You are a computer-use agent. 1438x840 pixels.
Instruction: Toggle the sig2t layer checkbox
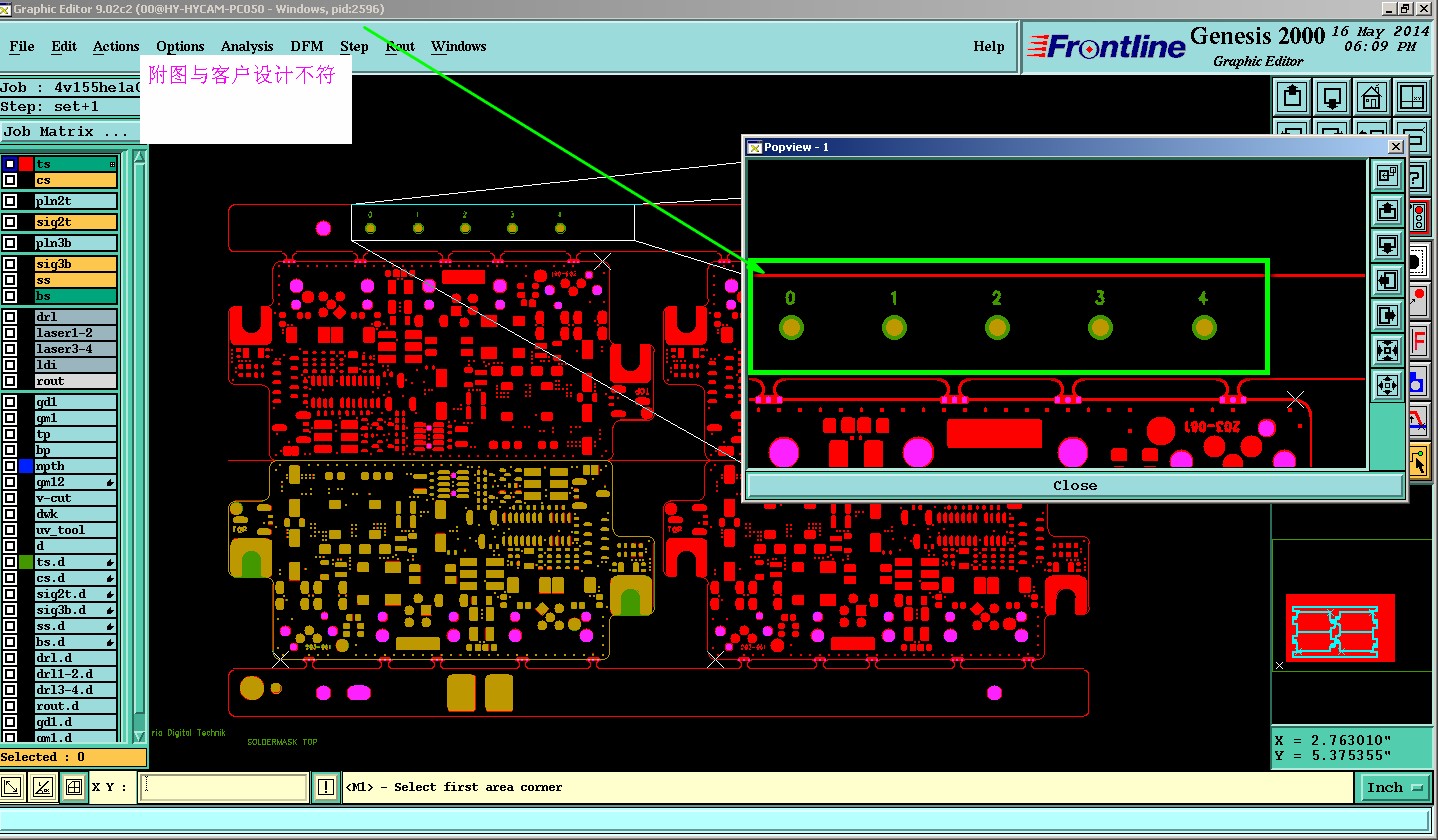click(10, 222)
